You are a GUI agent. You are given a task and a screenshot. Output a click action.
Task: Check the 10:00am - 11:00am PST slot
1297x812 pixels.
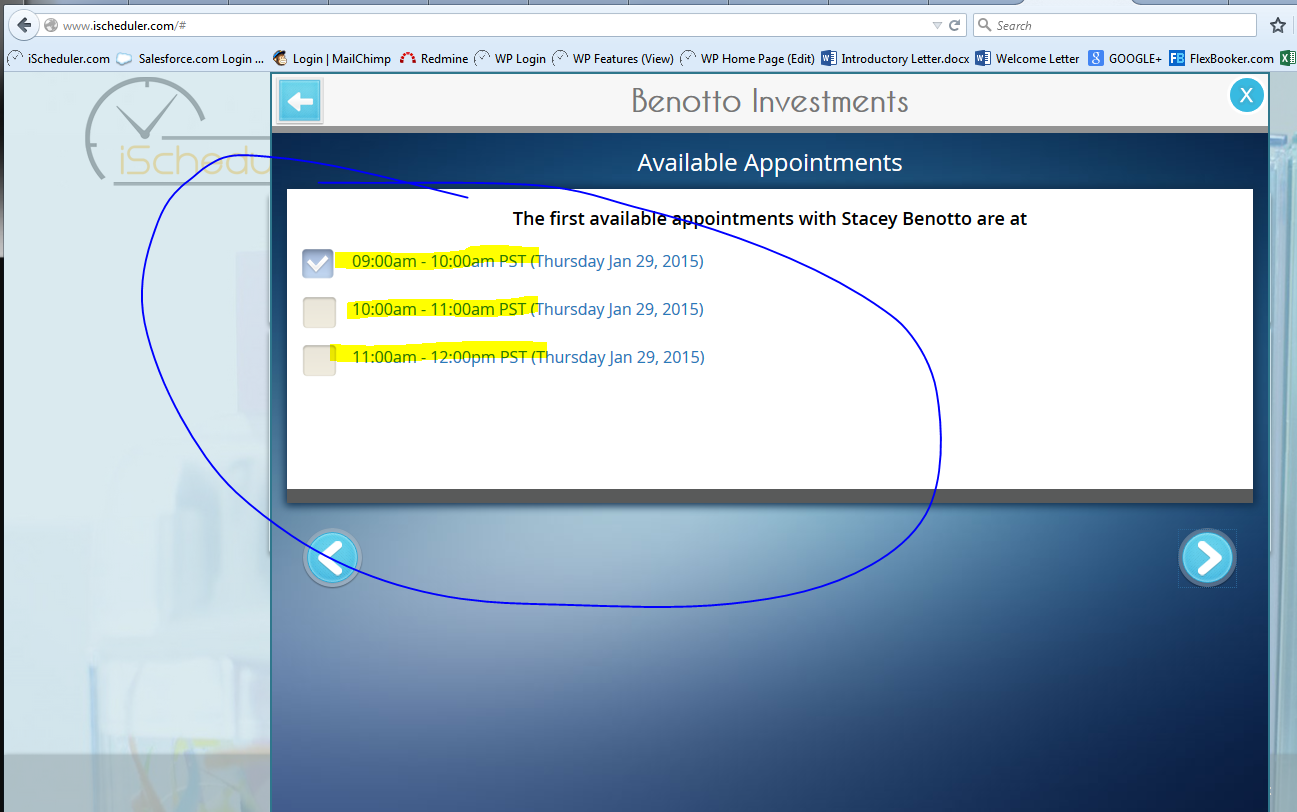coord(319,312)
